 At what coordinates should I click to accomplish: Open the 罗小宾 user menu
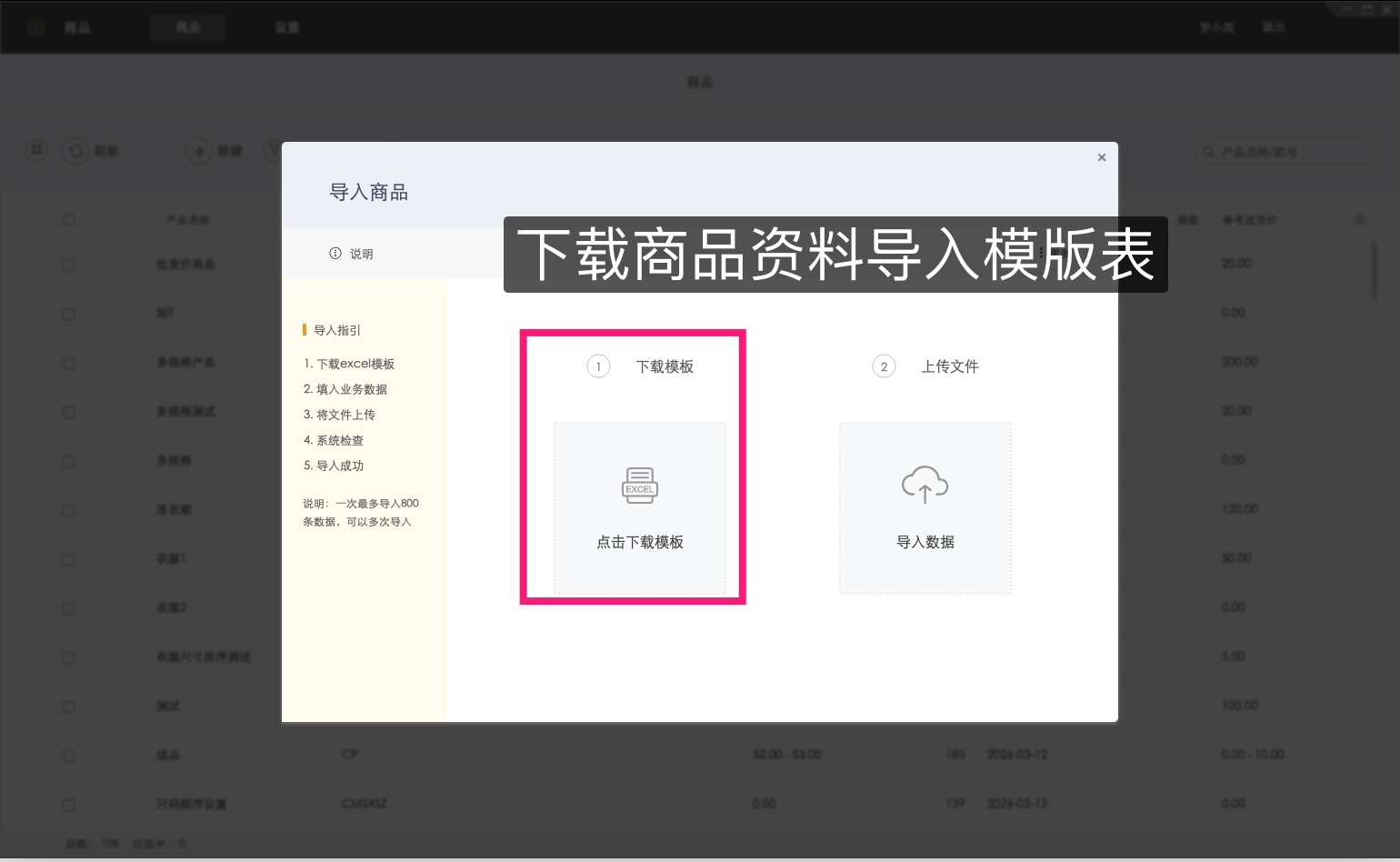1216,26
